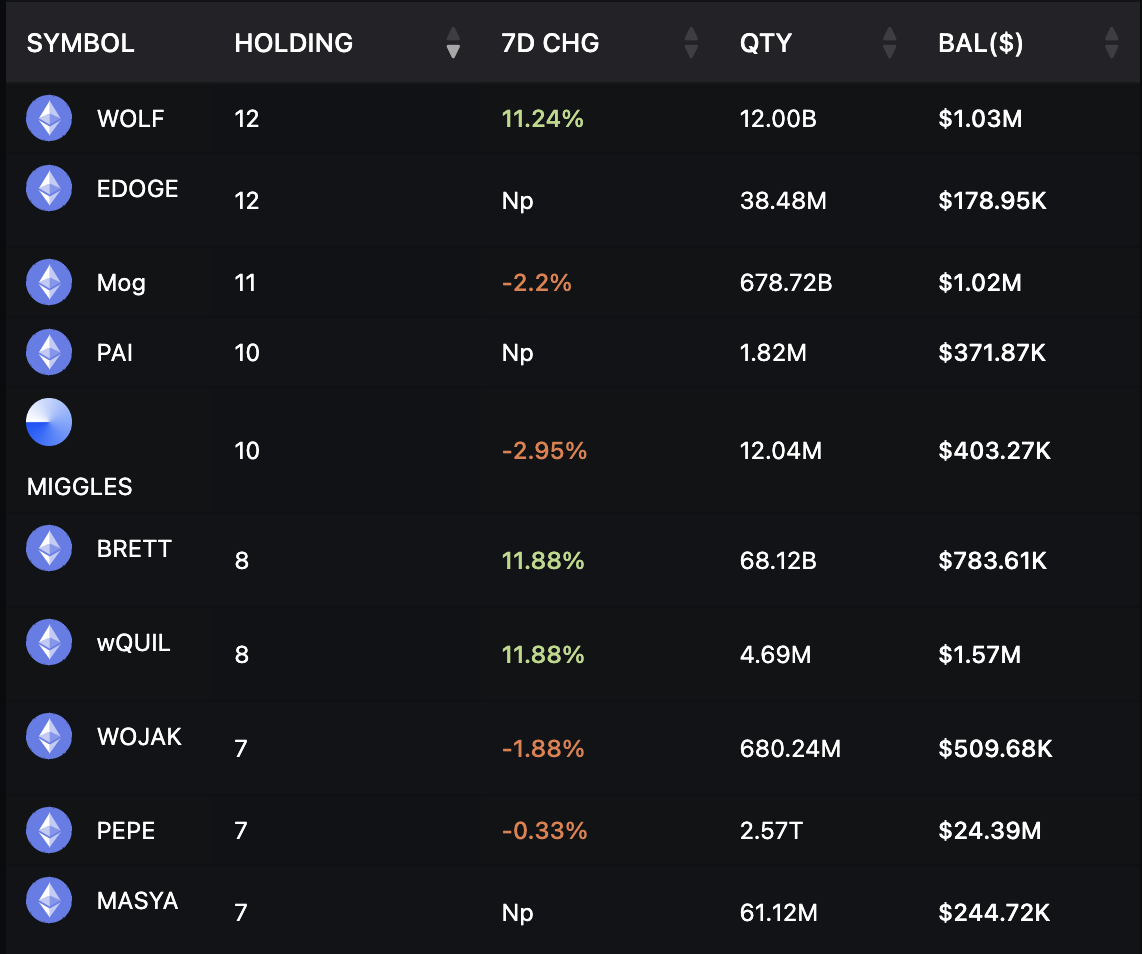Click the Ethereum icon beside PEPE
The width and height of the screenshot is (1142, 954).
point(49,829)
